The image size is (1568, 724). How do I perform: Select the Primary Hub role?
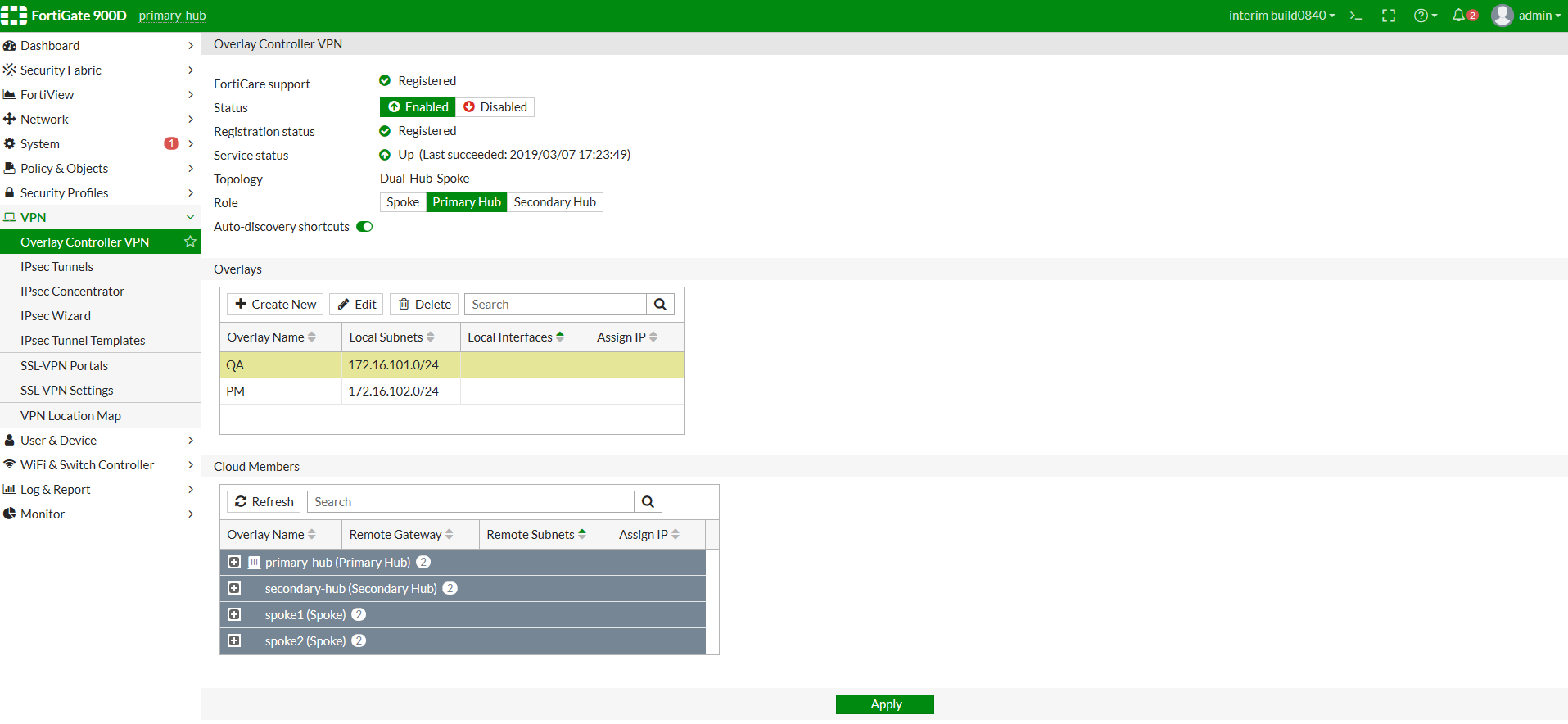click(x=467, y=202)
